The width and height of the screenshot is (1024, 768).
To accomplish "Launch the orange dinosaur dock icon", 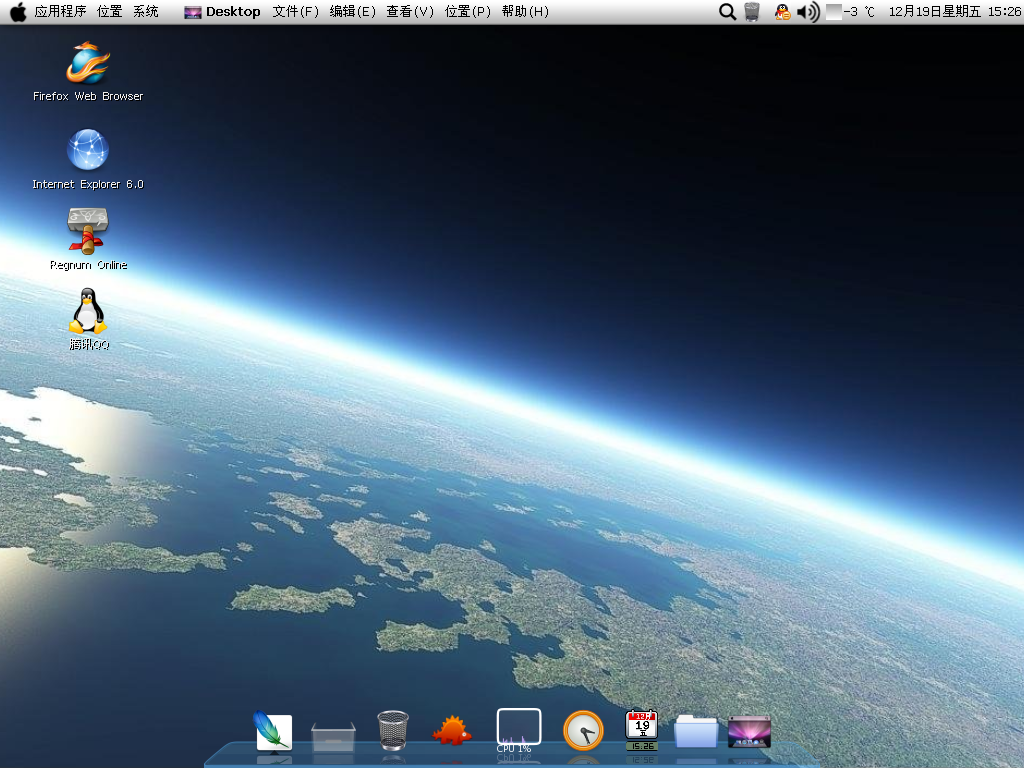I will pos(451,731).
